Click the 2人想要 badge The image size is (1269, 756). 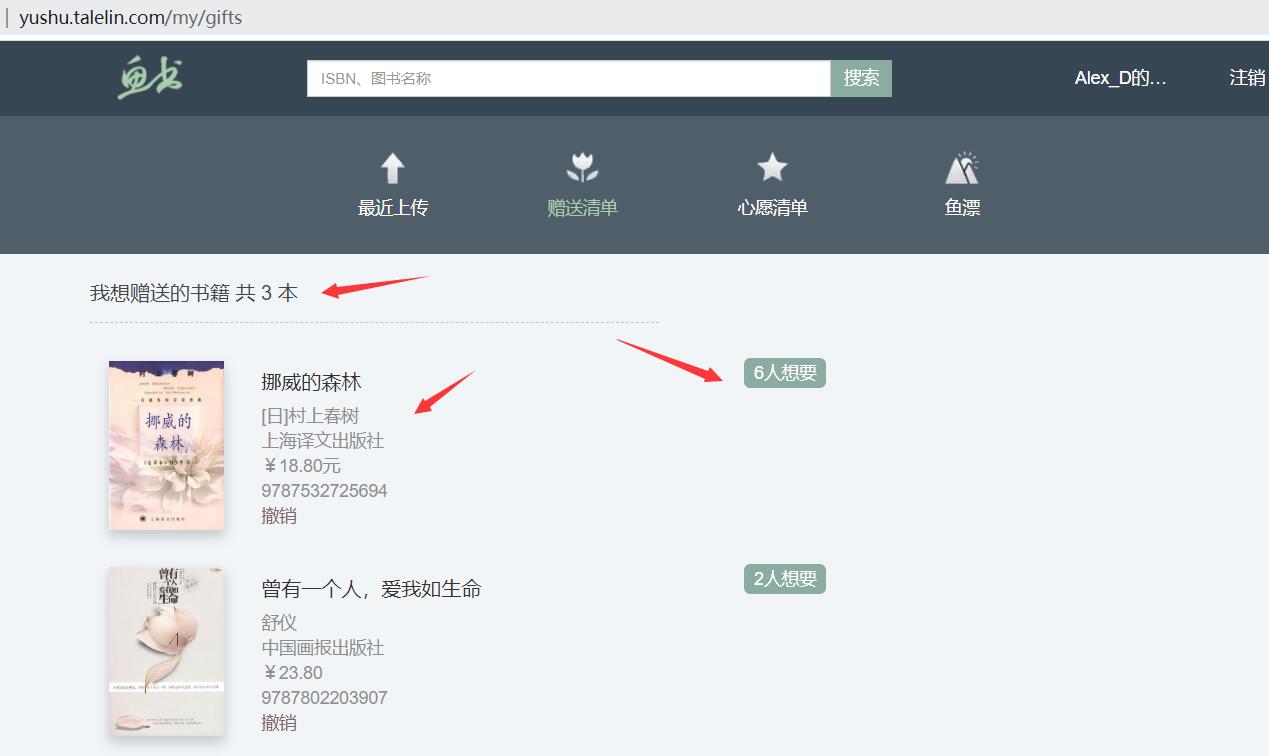[784, 578]
